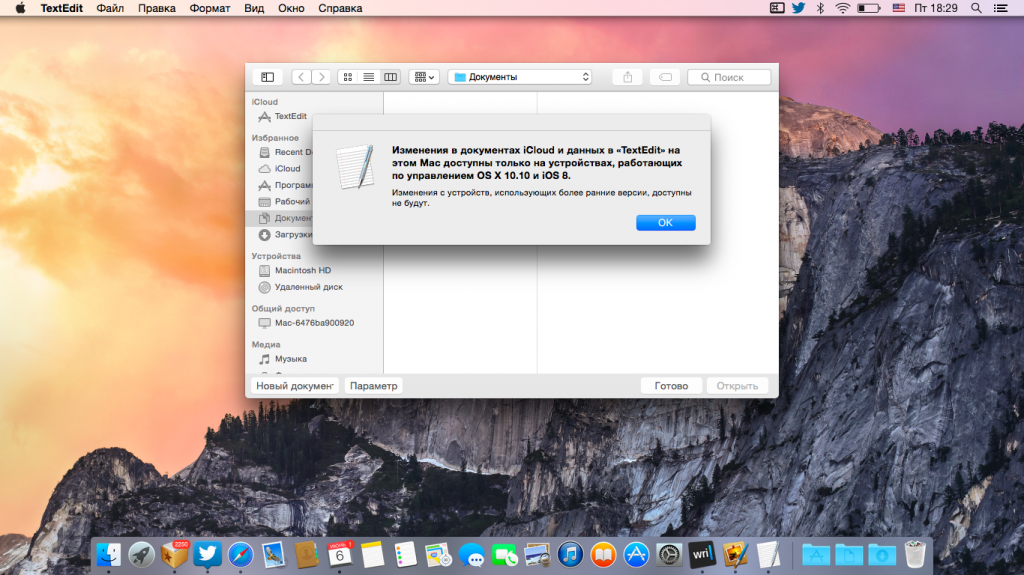Click OK in the iCloud alert
The height and width of the screenshot is (575, 1024).
point(665,223)
